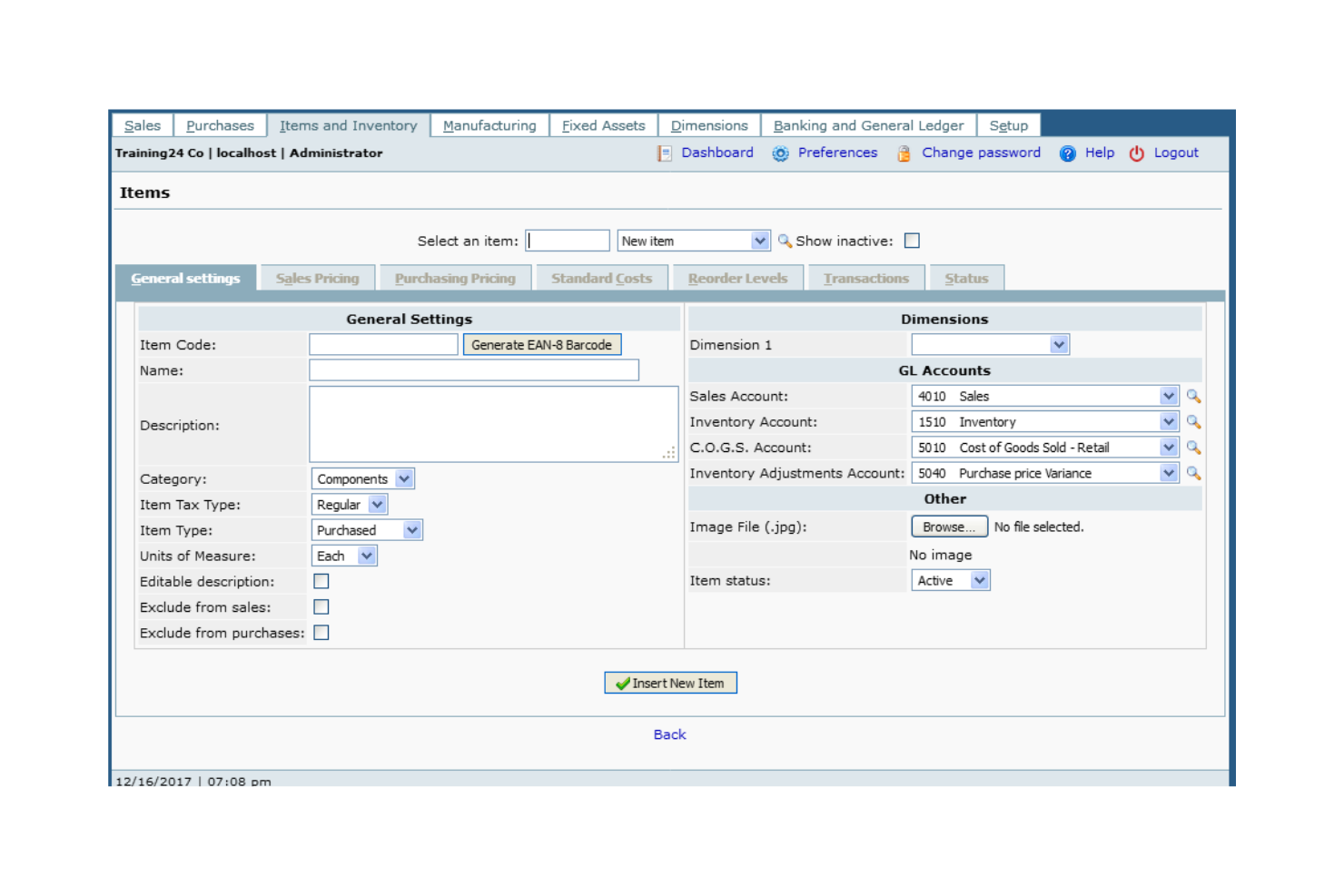Click into the Description text area
Viewport: 1344px width, 896px height.
pyautogui.click(x=494, y=424)
